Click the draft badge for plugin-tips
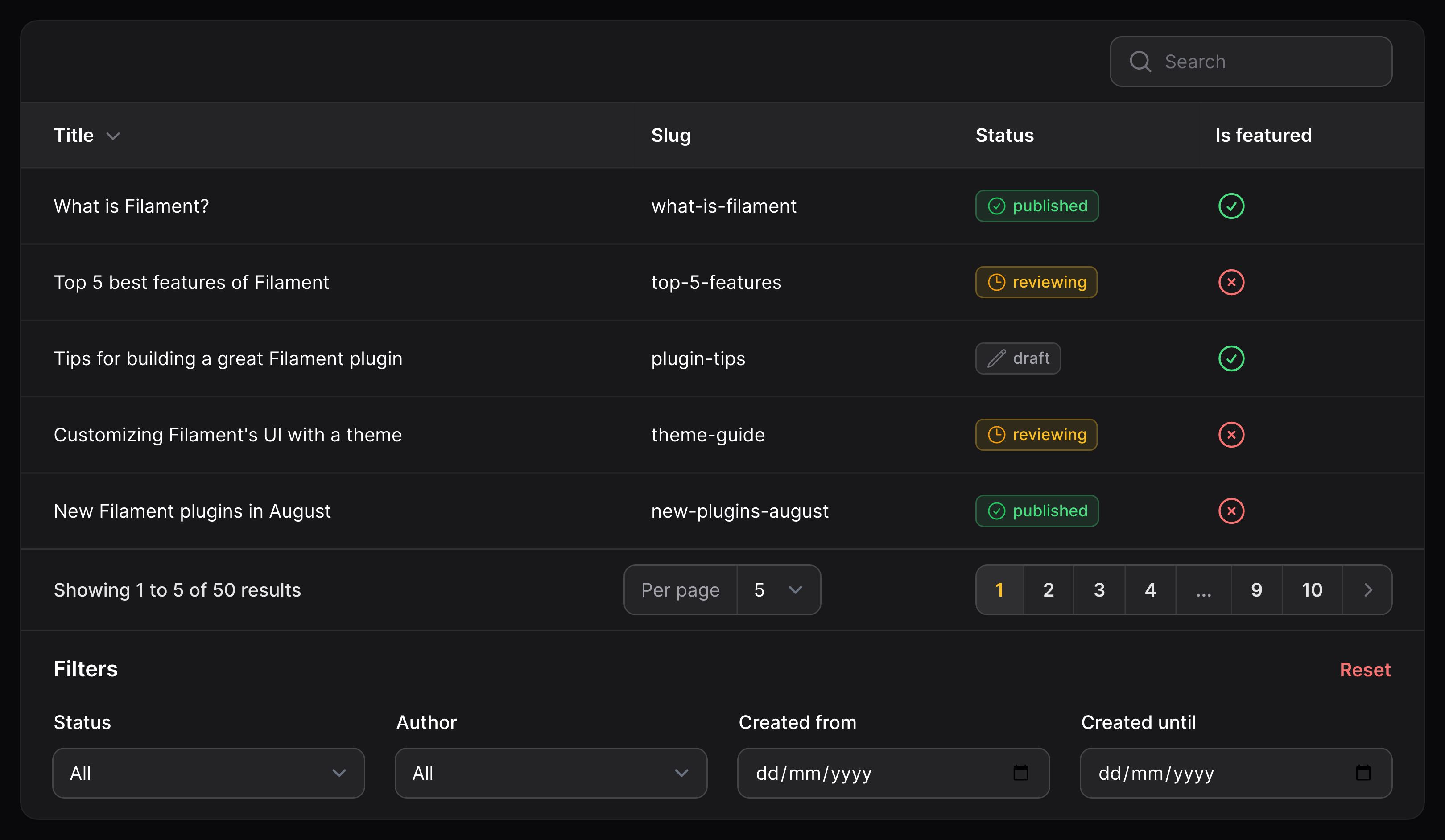This screenshot has height=840, width=1445. 1018,358
